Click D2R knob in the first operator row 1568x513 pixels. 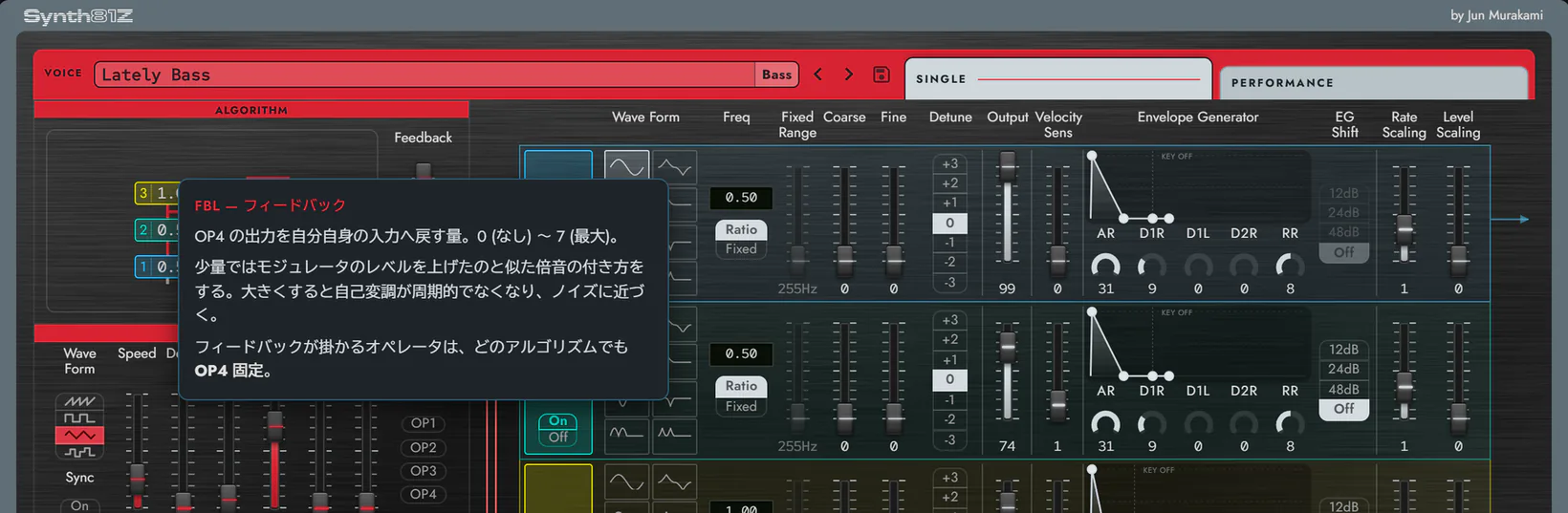point(1244,266)
